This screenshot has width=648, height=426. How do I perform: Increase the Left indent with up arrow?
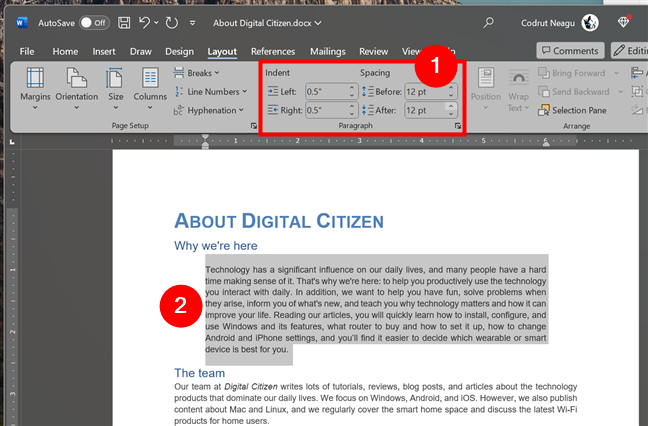[352, 88]
